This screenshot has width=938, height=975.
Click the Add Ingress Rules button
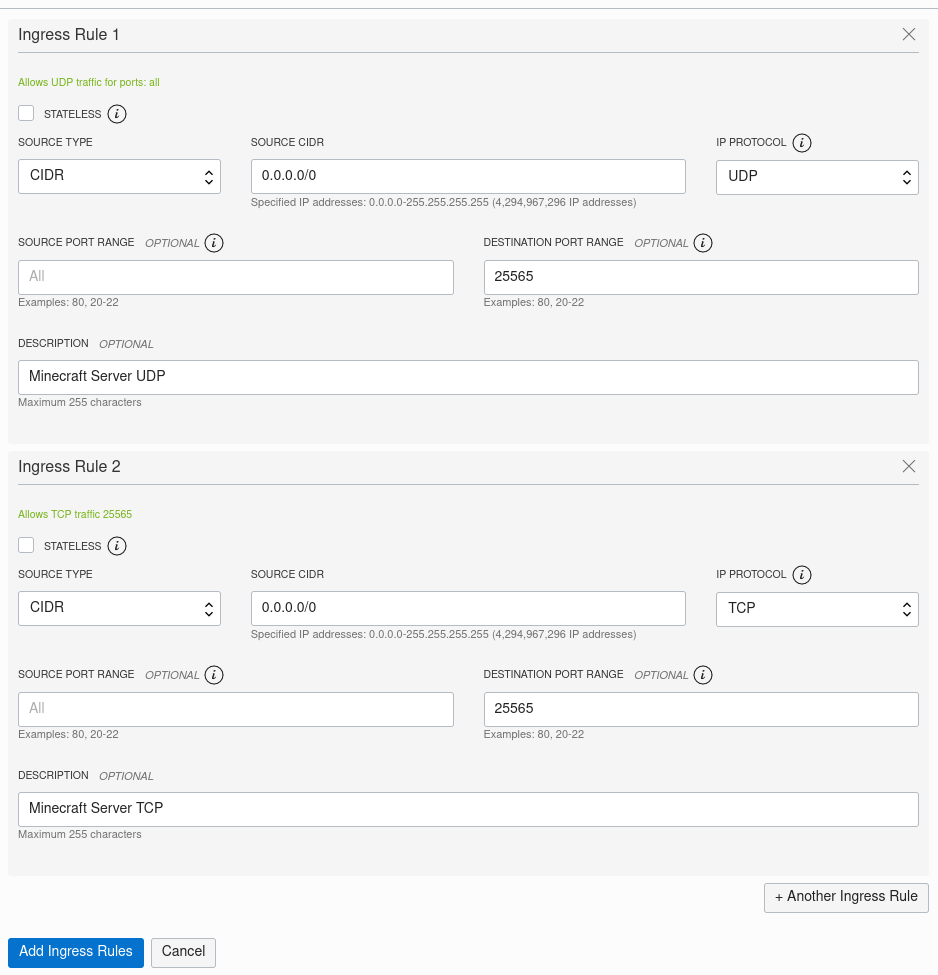pyautogui.click(x=76, y=953)
